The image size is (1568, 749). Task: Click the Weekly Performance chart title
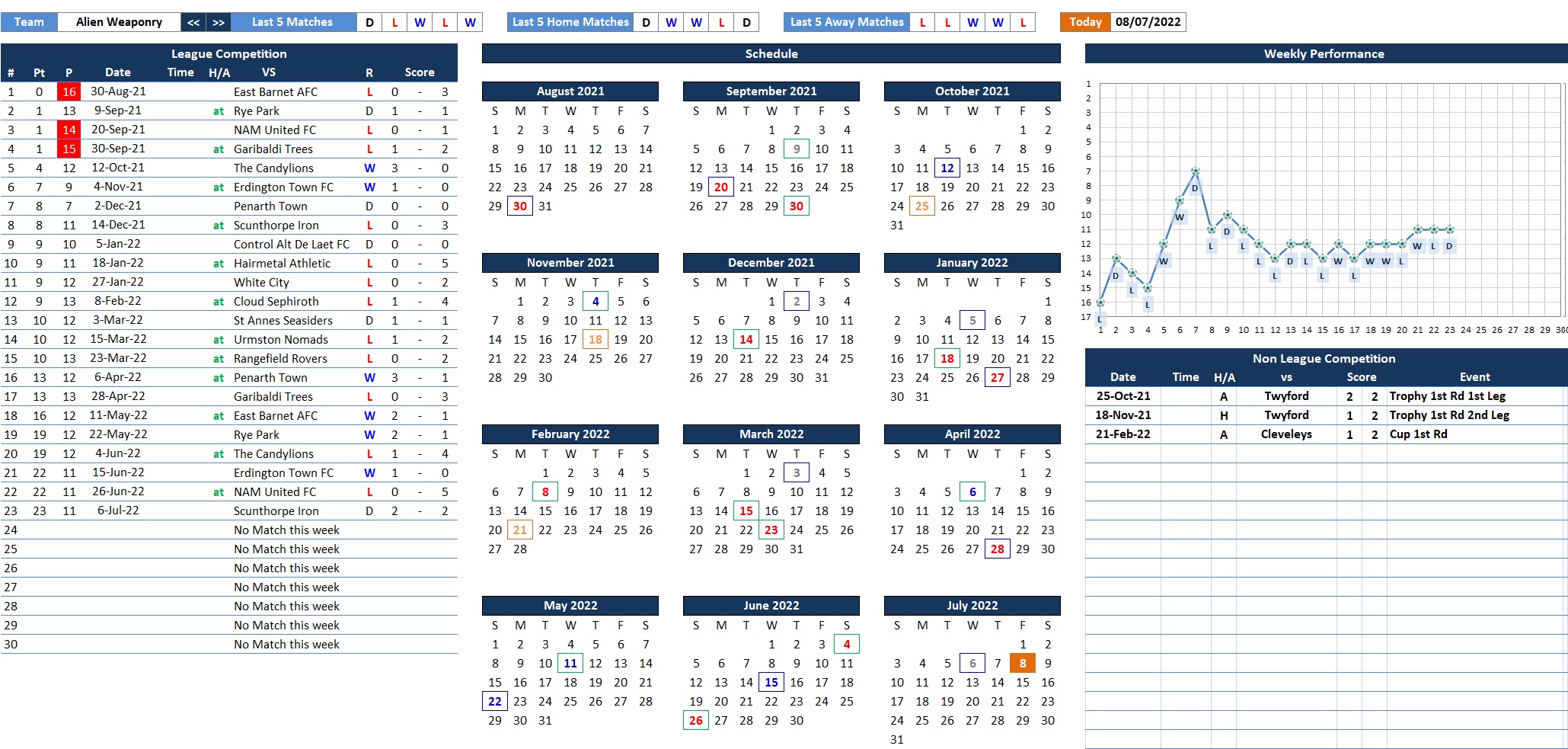(x=1324, y=53)
